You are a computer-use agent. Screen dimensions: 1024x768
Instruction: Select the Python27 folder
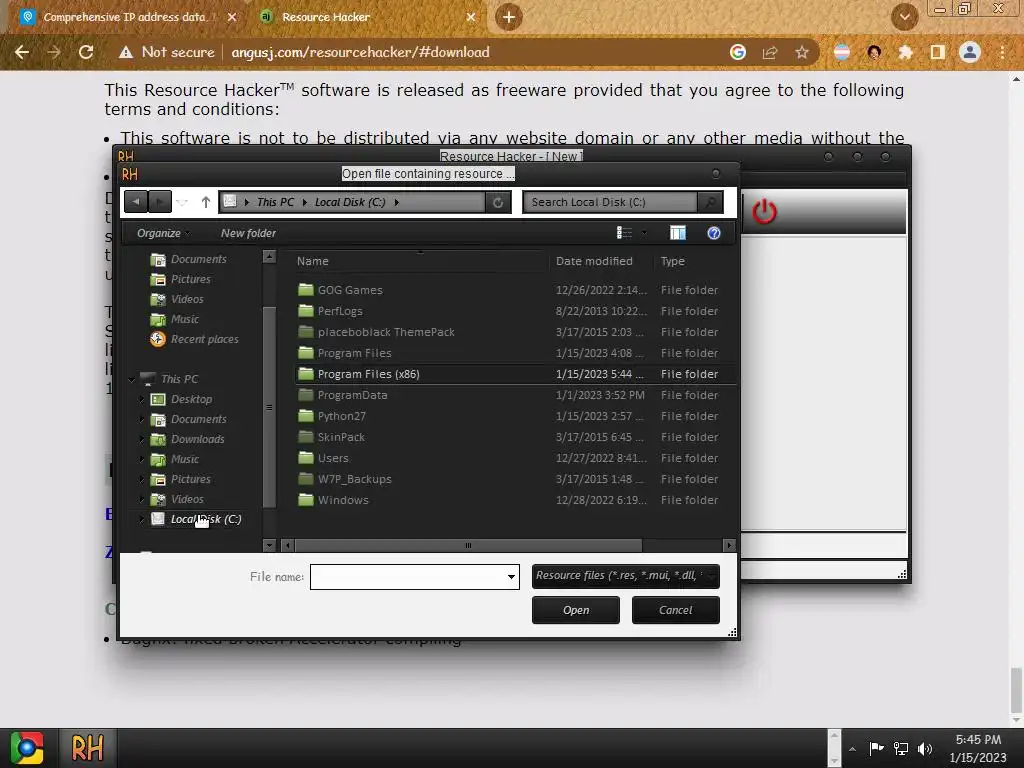click(332, 416)
